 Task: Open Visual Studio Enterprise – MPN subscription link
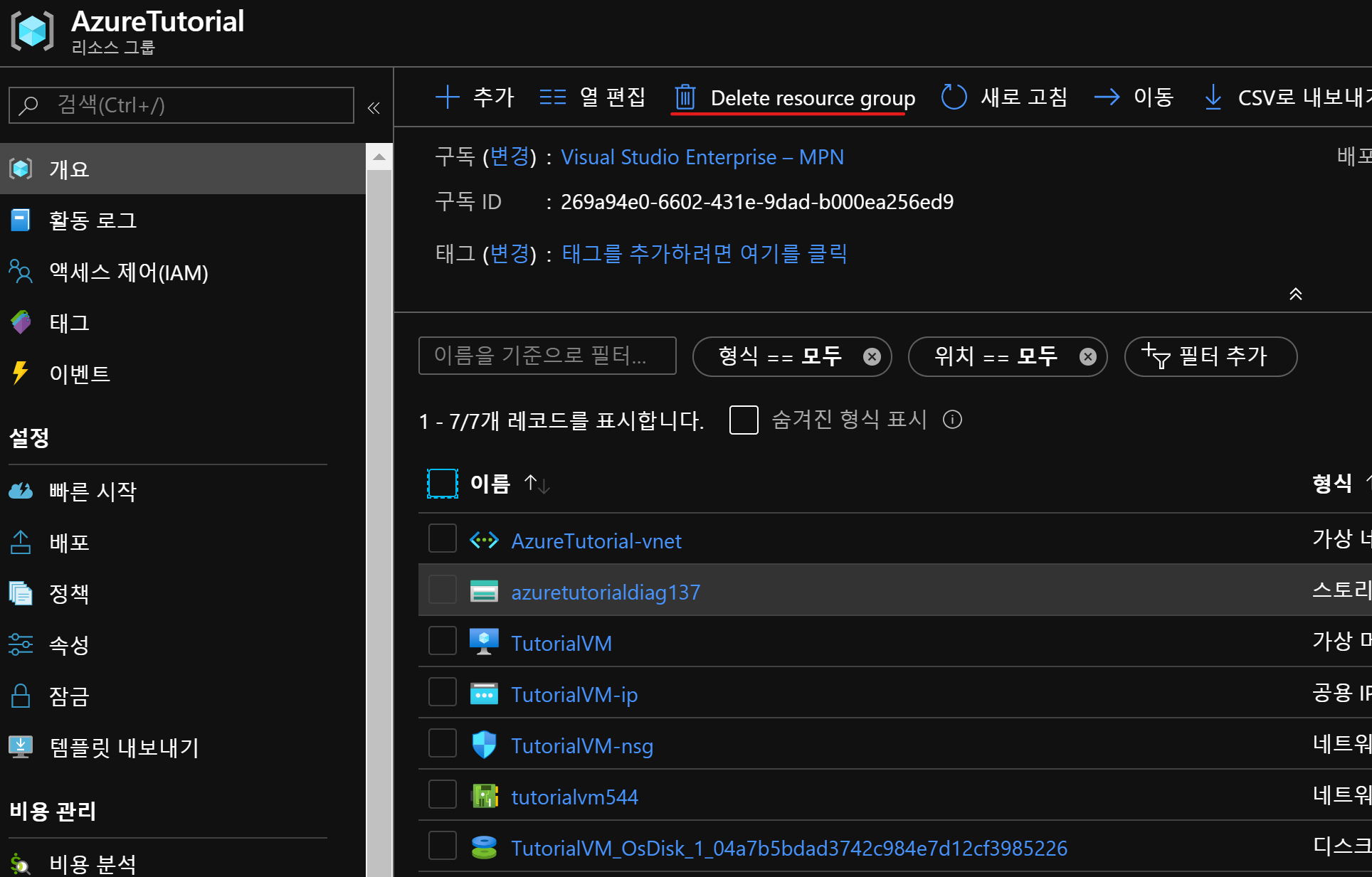[x=702, y=157]
